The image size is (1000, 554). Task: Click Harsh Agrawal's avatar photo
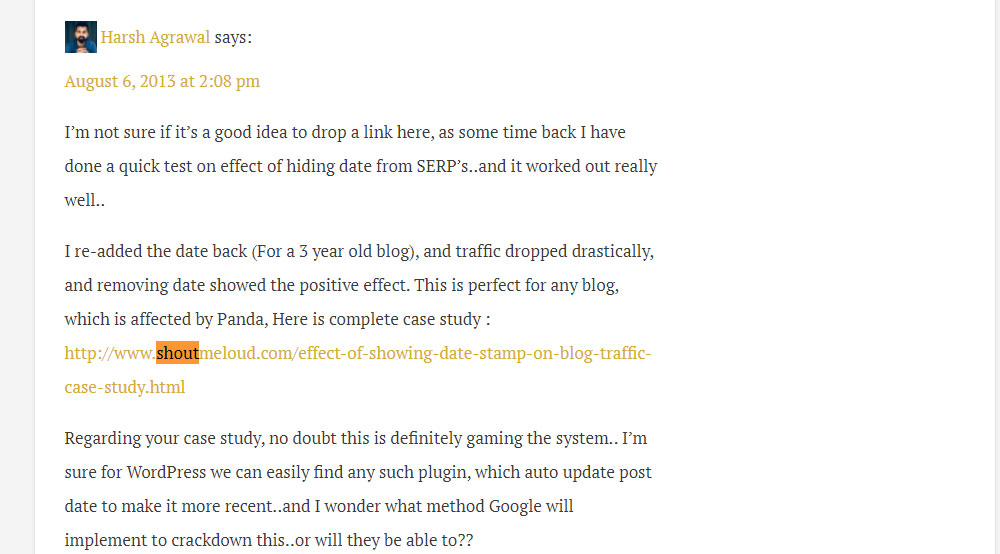[x=81, y=37]
